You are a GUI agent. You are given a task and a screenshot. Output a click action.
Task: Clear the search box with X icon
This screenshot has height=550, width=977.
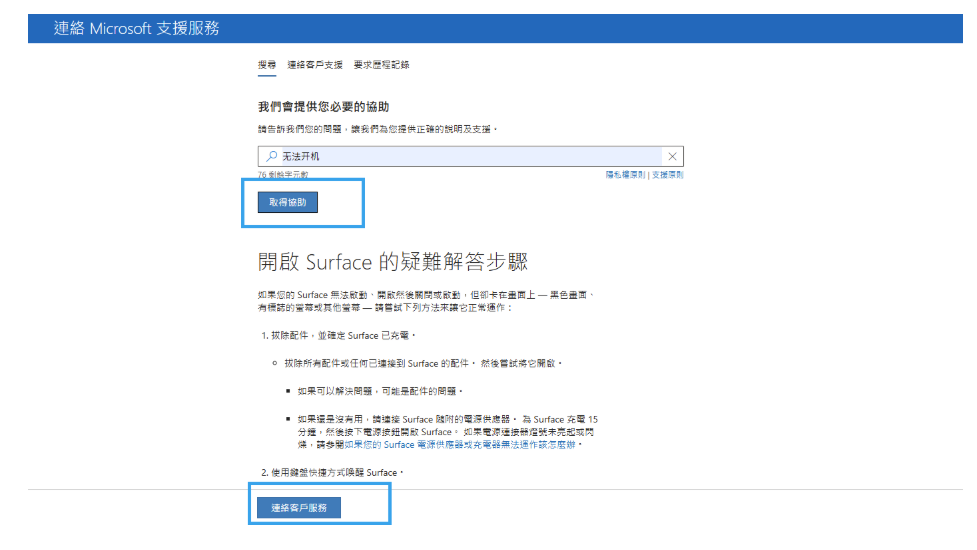click(672, 156)
